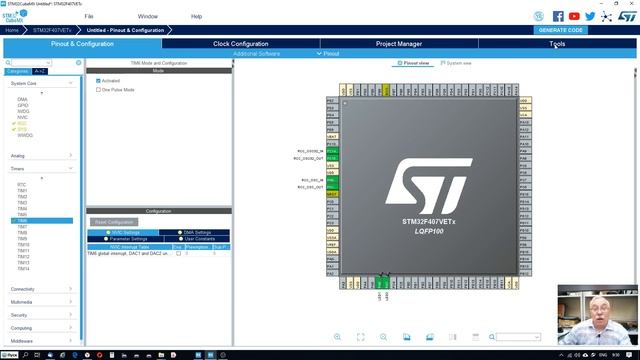Click the ST logo in the header
640x360 pixels.
tap(627, 16)
